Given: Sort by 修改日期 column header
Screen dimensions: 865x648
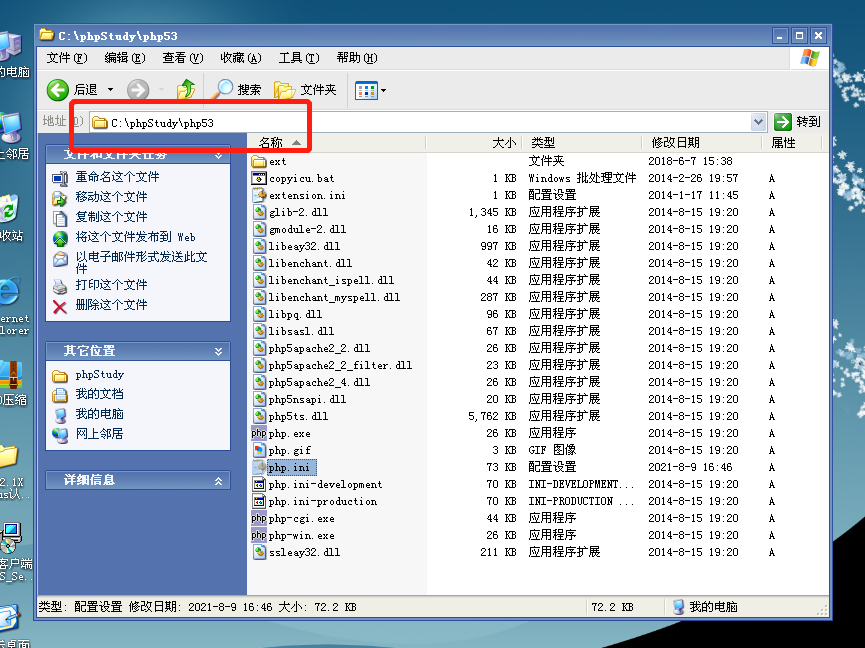Looking at the screenshot, I should (x=702, y=143).
